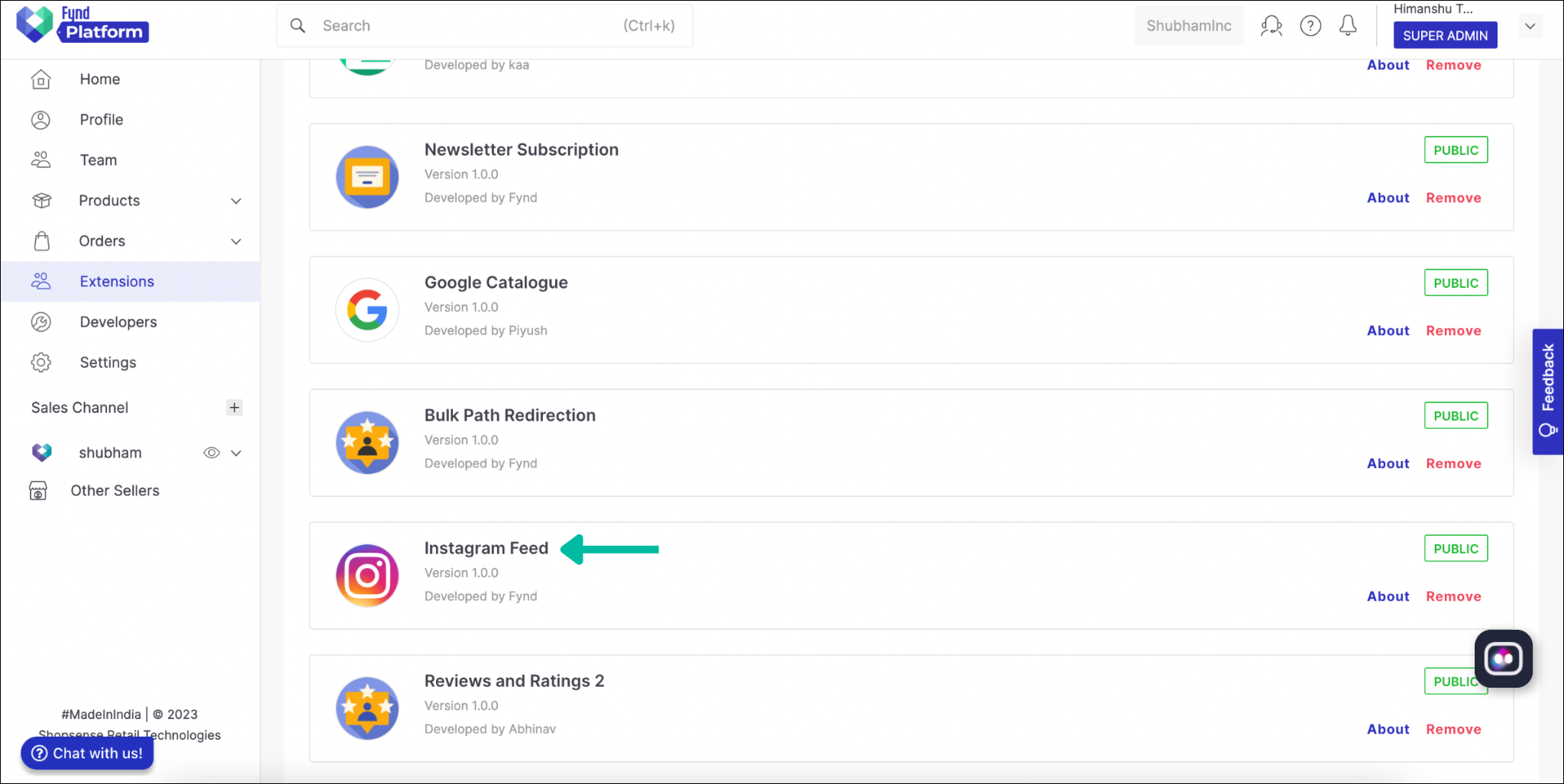The image size is (1564, 784).
Task: Select Extensions in the sidebar menu
Action: 117,281
